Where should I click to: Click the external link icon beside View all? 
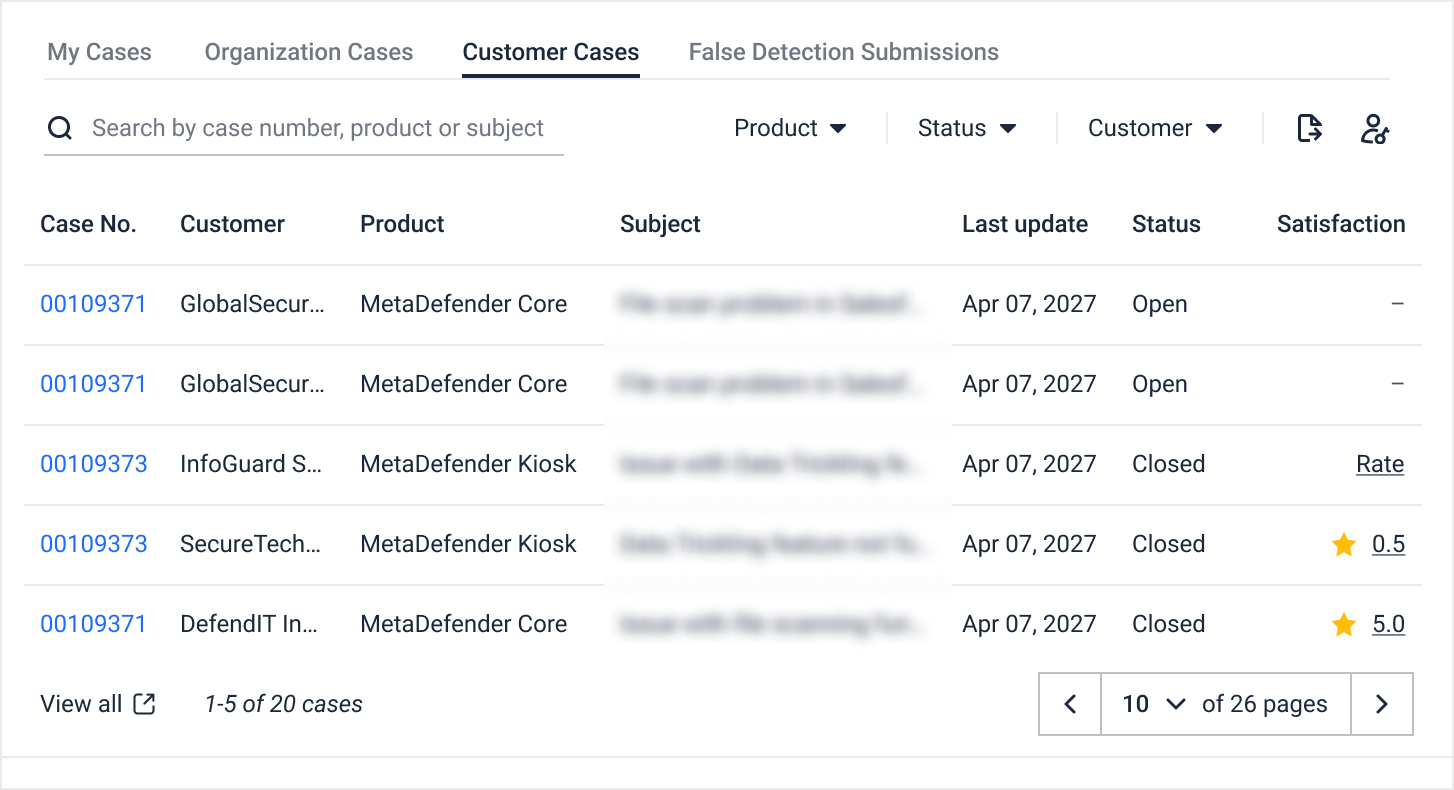[x=145, y=704]
